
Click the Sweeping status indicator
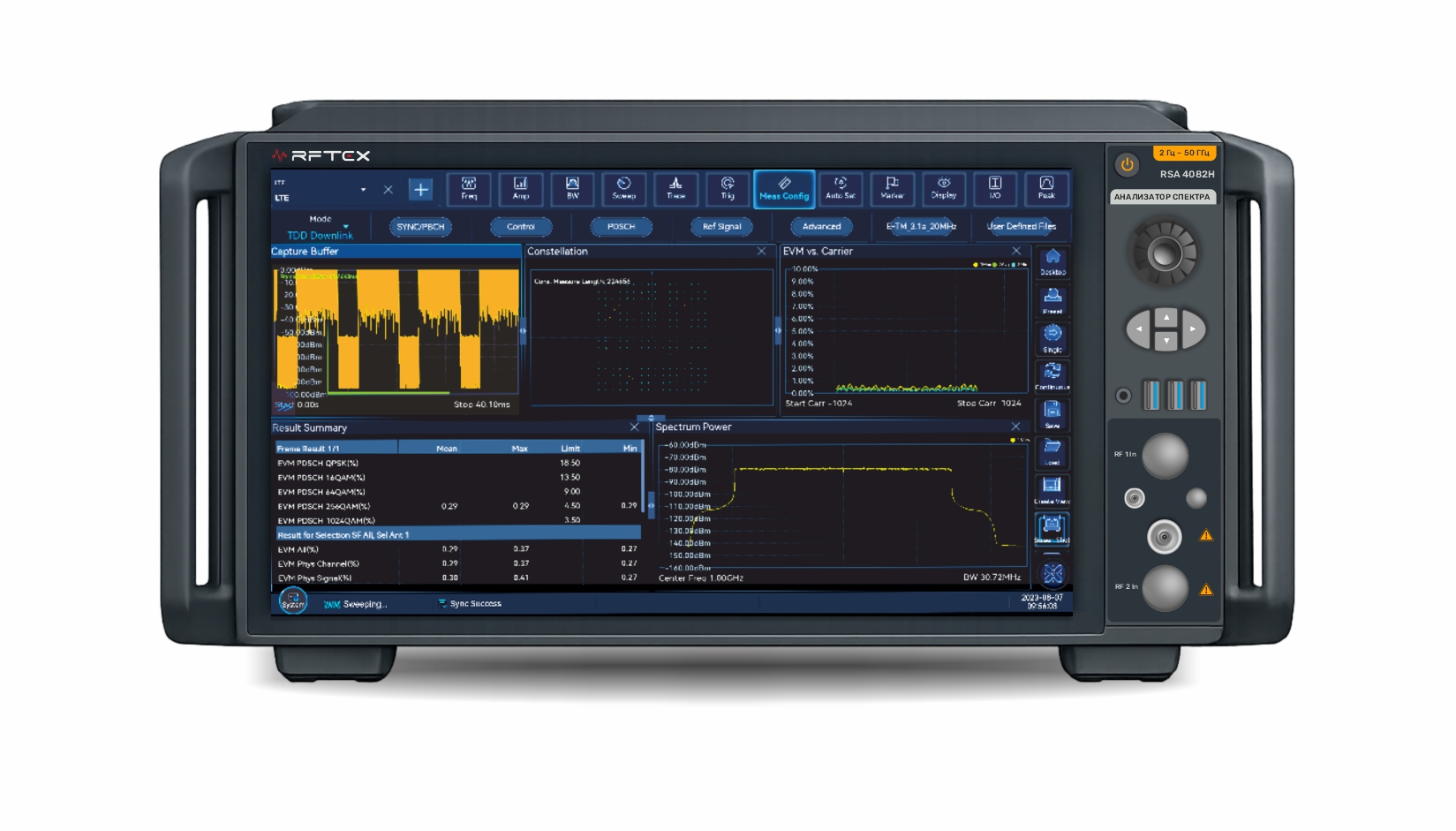(x=356, y=604)
